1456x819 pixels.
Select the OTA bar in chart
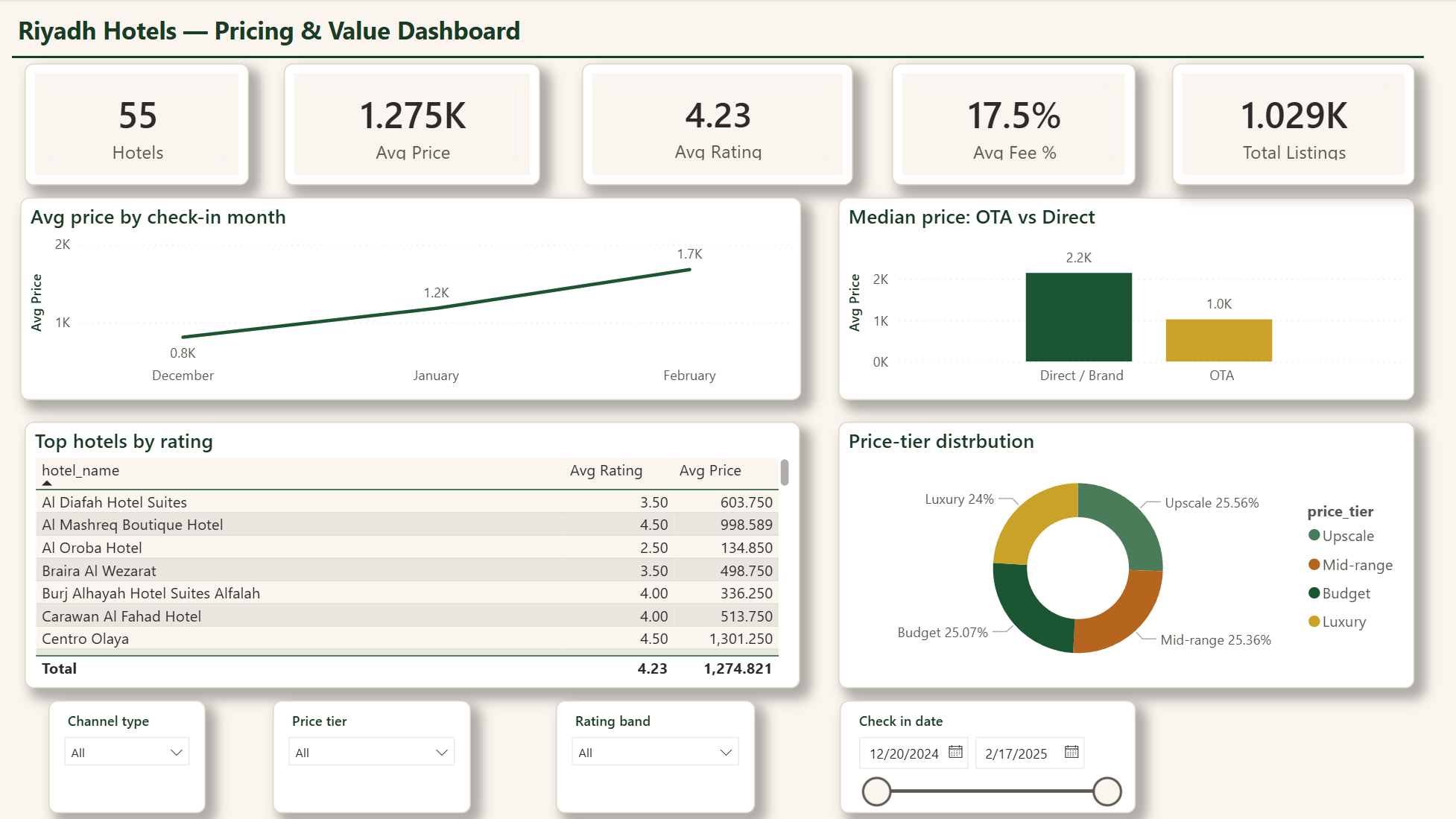click(1219, 341)
